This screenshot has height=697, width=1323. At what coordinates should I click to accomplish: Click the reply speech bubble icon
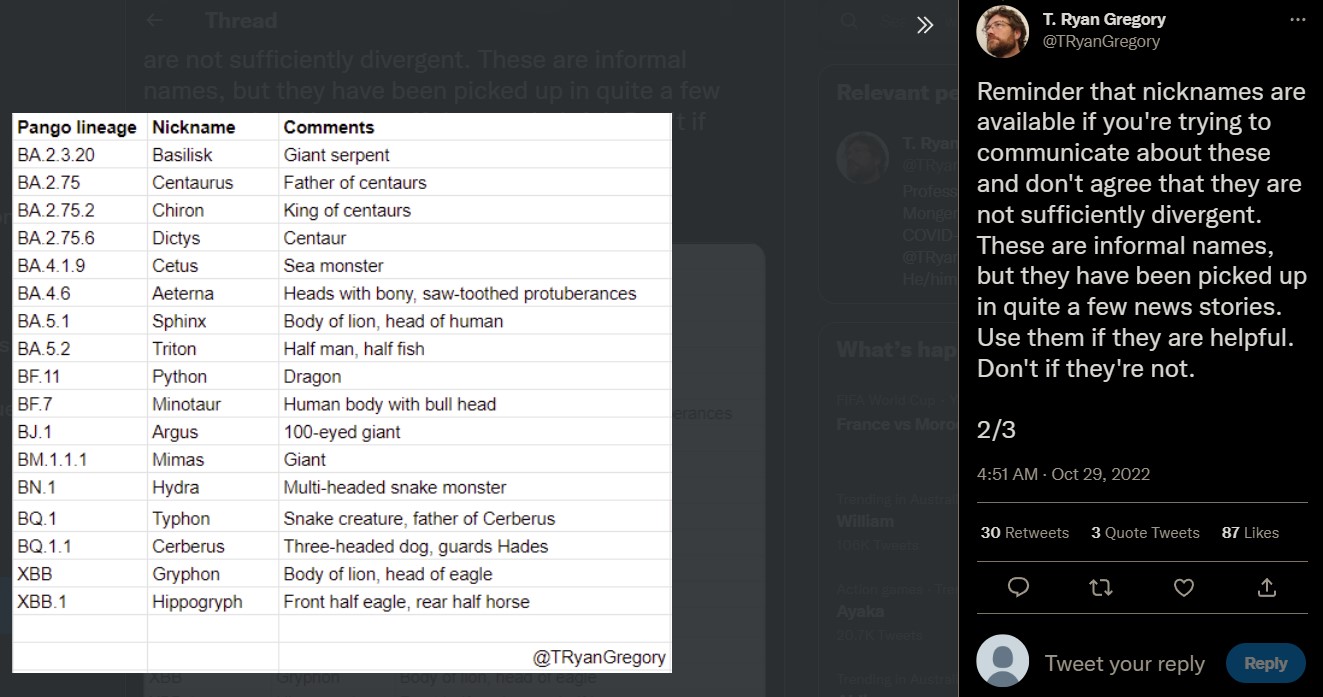pos(1018,587)
